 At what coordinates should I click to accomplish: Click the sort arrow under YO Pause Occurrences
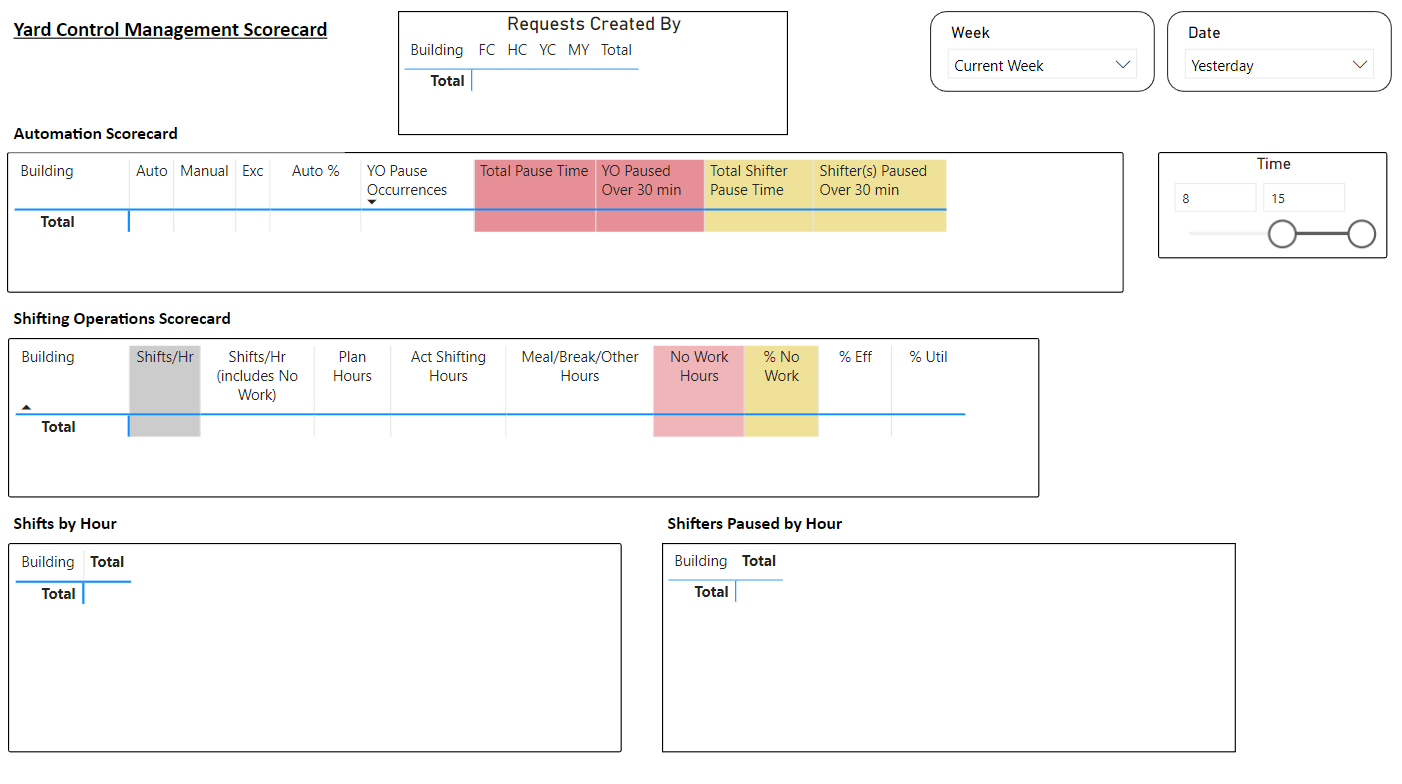(x=372, y=202)
